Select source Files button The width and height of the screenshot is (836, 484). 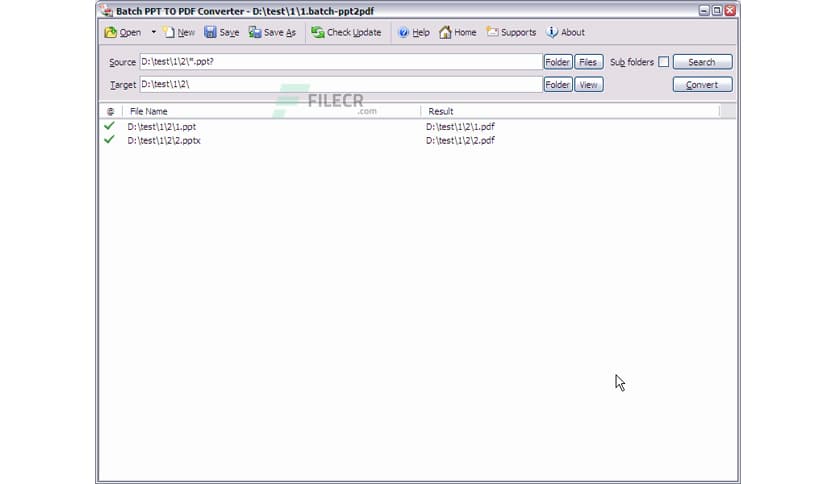pyautogui.click(x=589, y=62)
